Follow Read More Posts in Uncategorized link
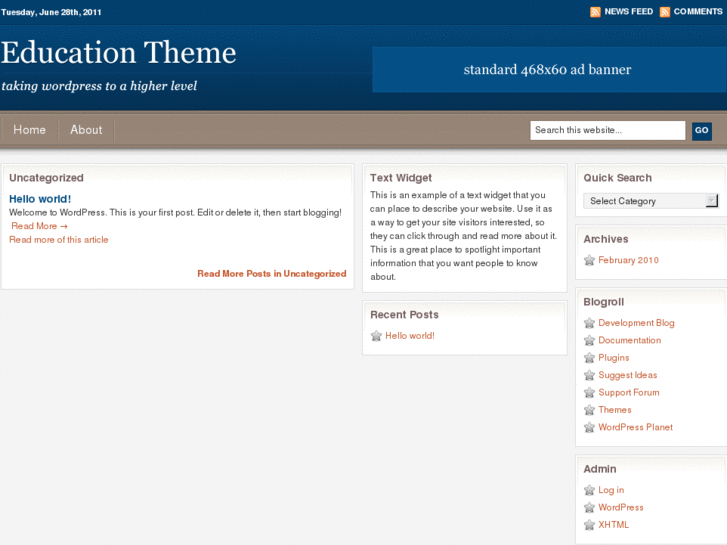The width and height of the screenshot is (727, 545). 271,274
